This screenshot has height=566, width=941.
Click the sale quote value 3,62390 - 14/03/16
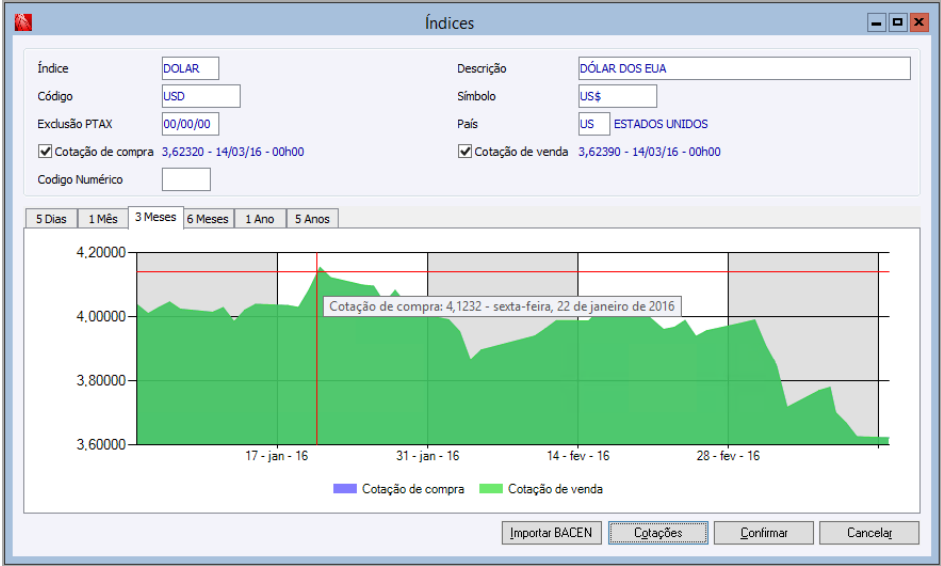649,152
